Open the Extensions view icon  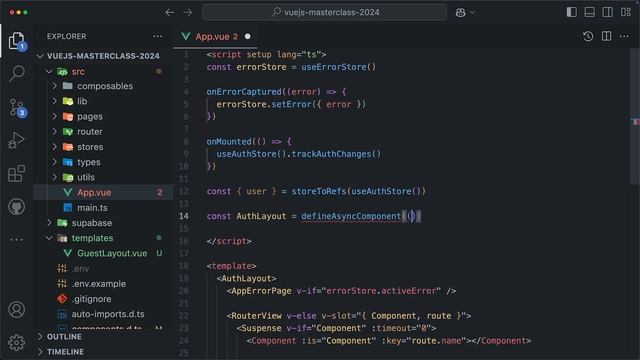(x=16, y=173)
